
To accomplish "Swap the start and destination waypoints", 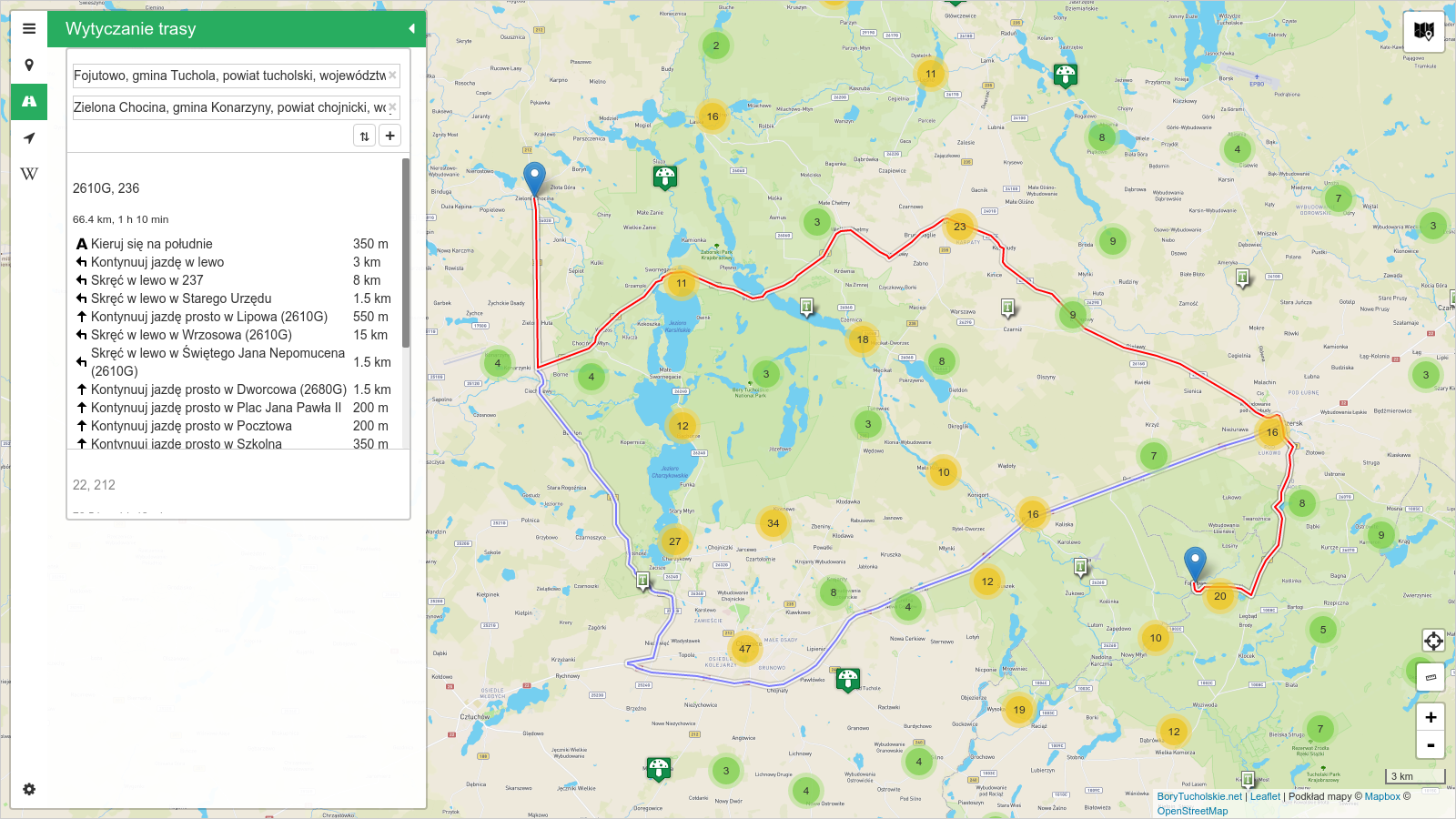I will (x=364, y=136).
